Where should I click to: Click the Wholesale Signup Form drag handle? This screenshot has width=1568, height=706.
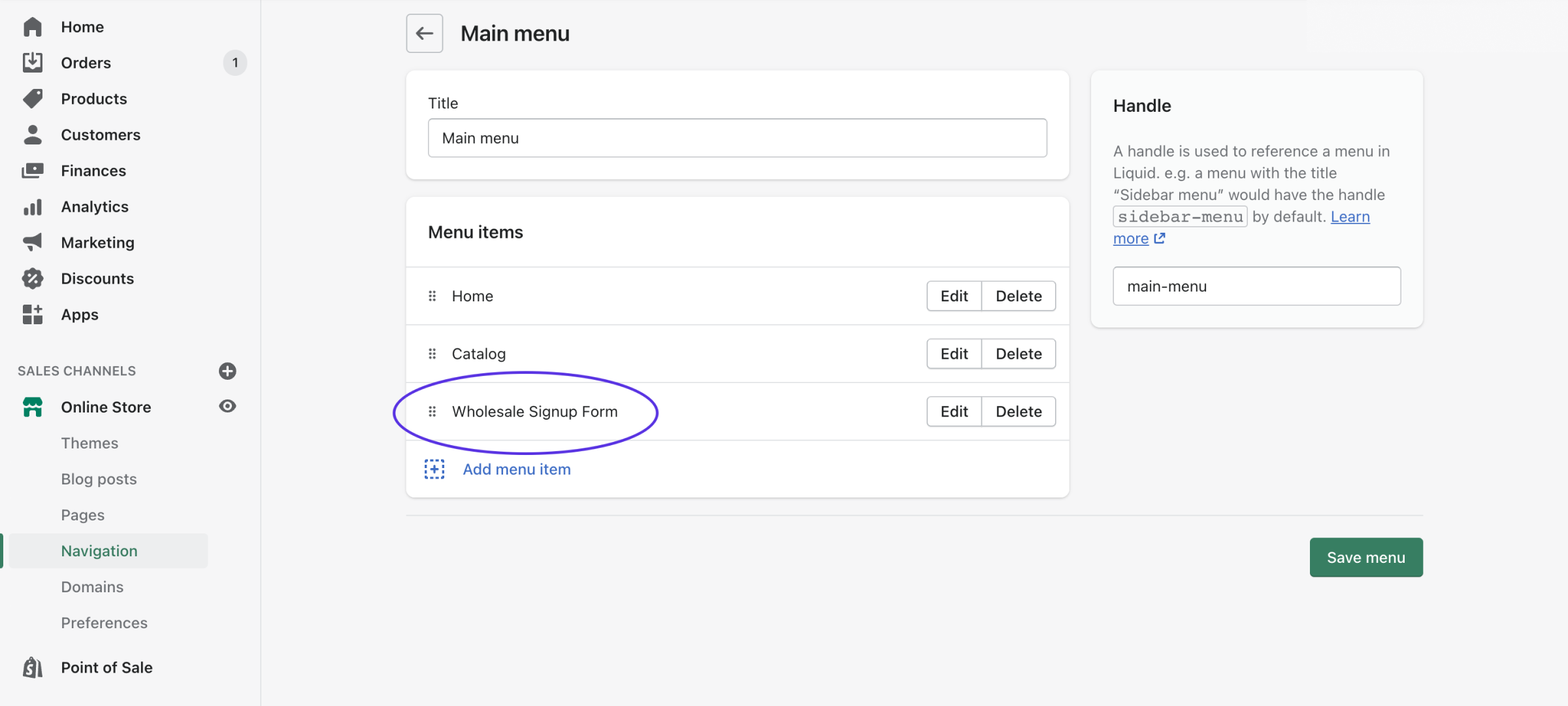coord(432,412)
